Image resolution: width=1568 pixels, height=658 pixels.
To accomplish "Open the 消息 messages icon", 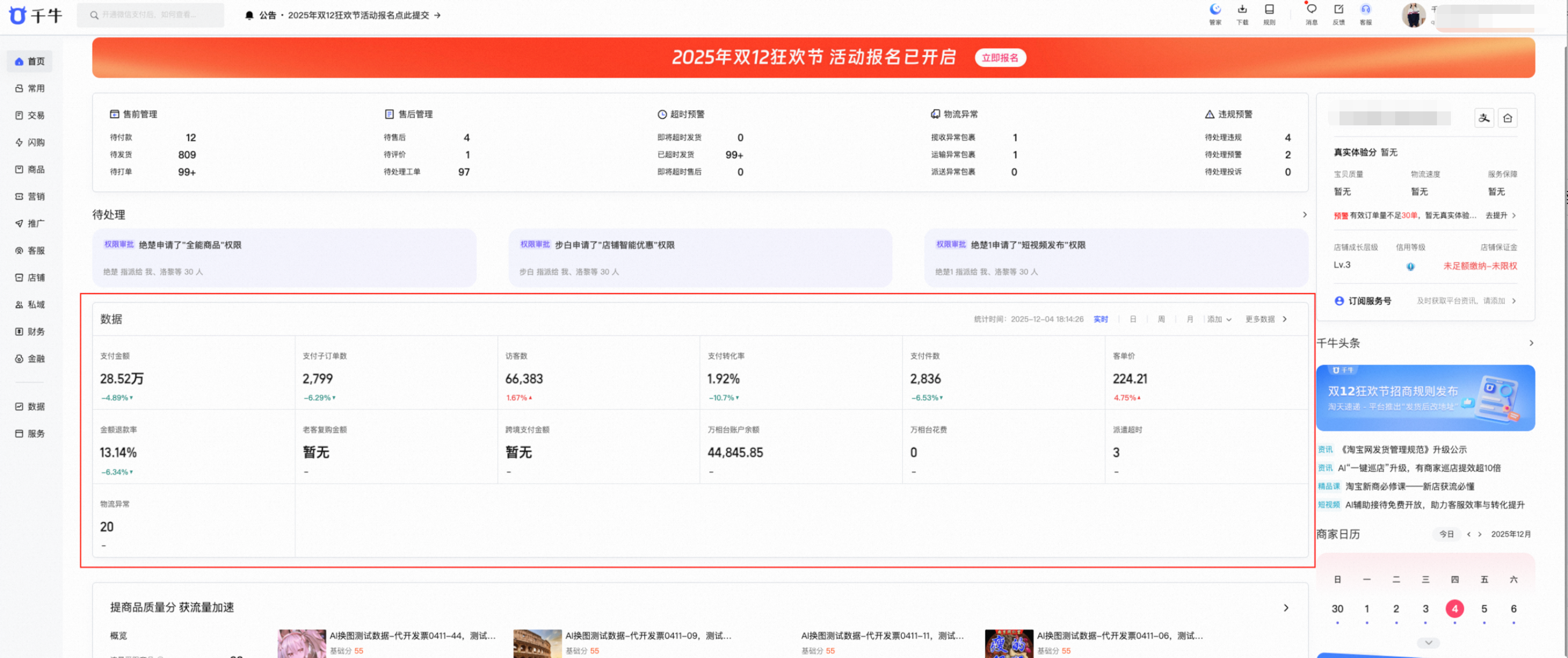I will (x=1312, y=14).
